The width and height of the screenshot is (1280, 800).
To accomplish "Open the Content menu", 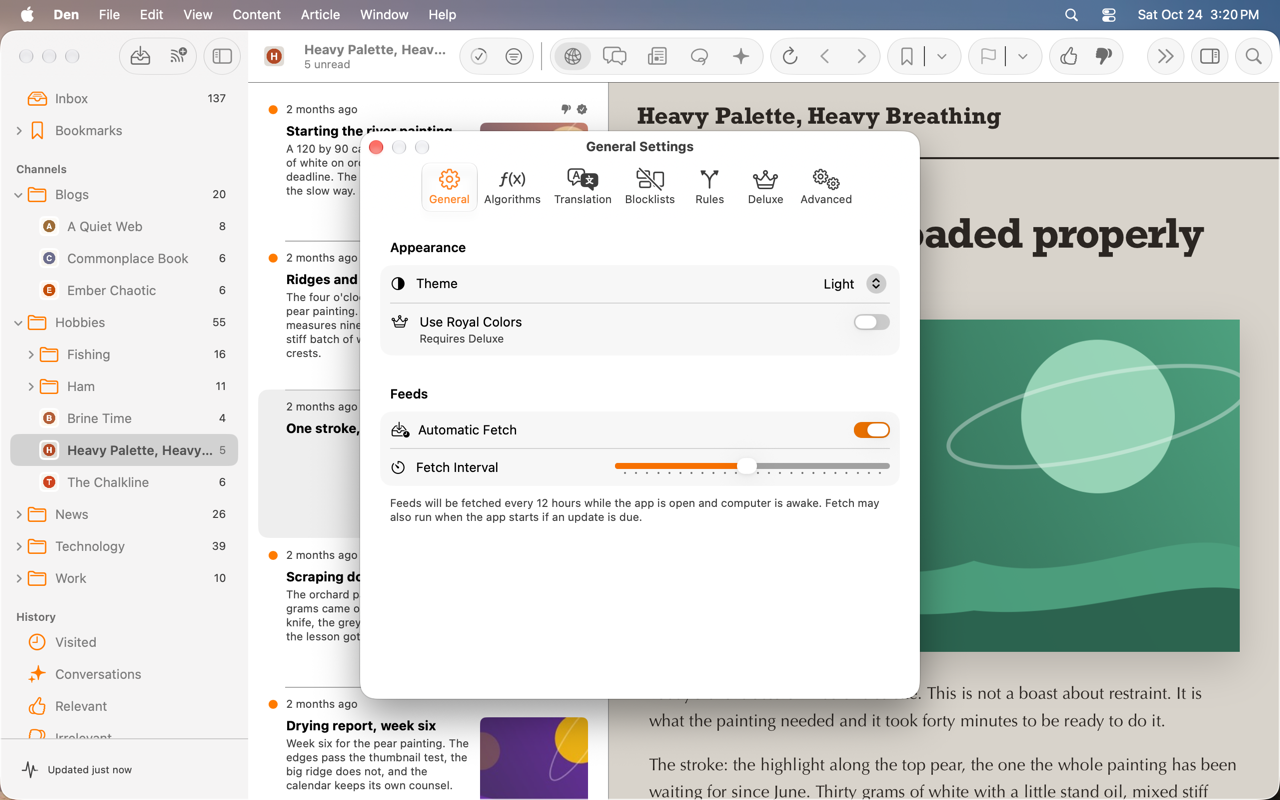I will pos(257,14).
